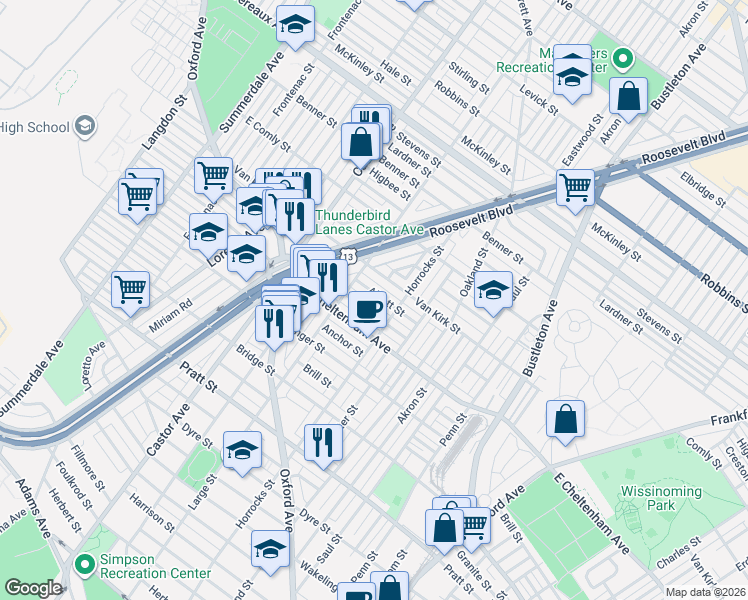This screenshot has width=748, height=600.
Task: Open the Simpson Recreation Center pin
Action: pyautogui.click(x=84, y=565)
